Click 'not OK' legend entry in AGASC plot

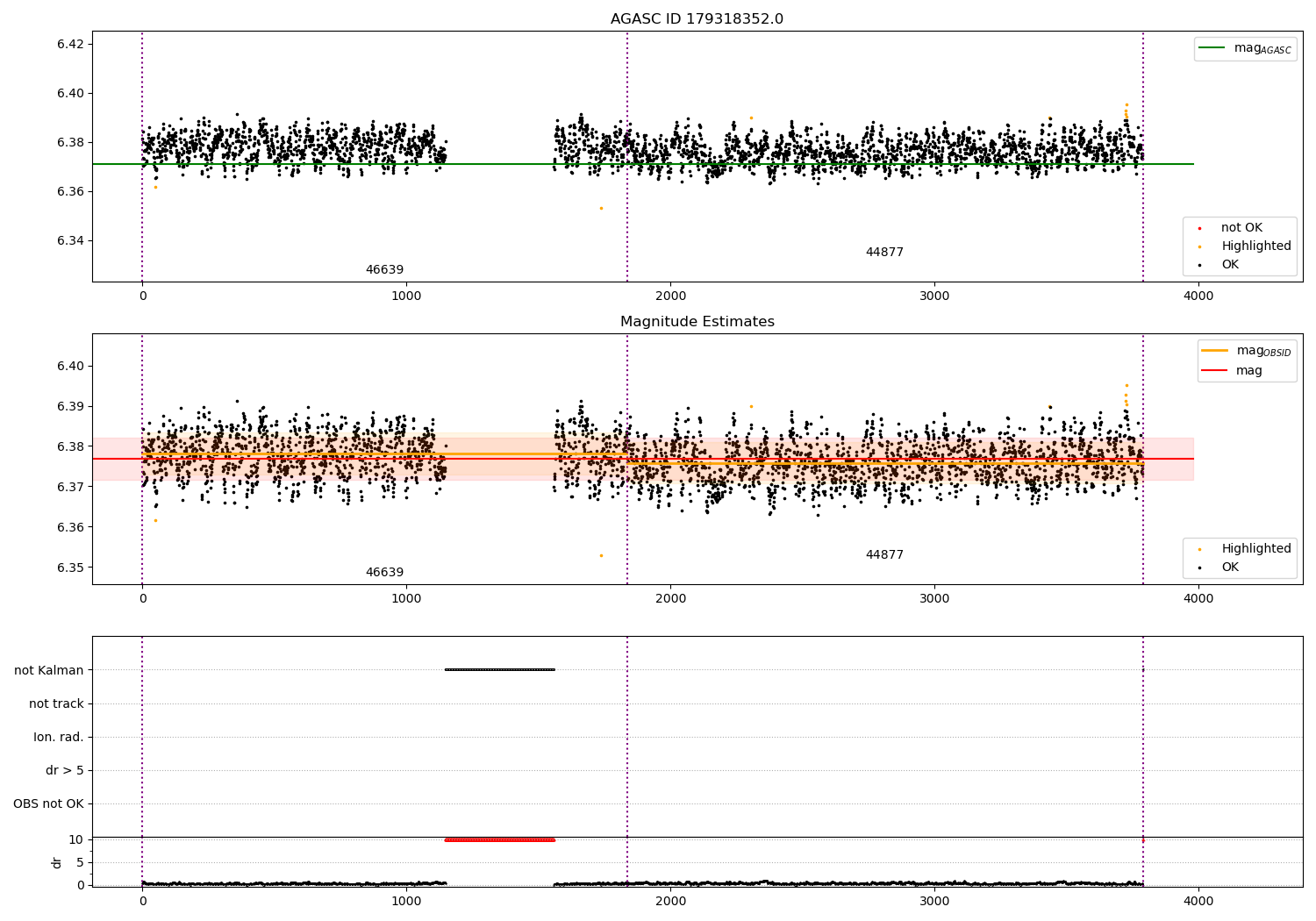1241,228
